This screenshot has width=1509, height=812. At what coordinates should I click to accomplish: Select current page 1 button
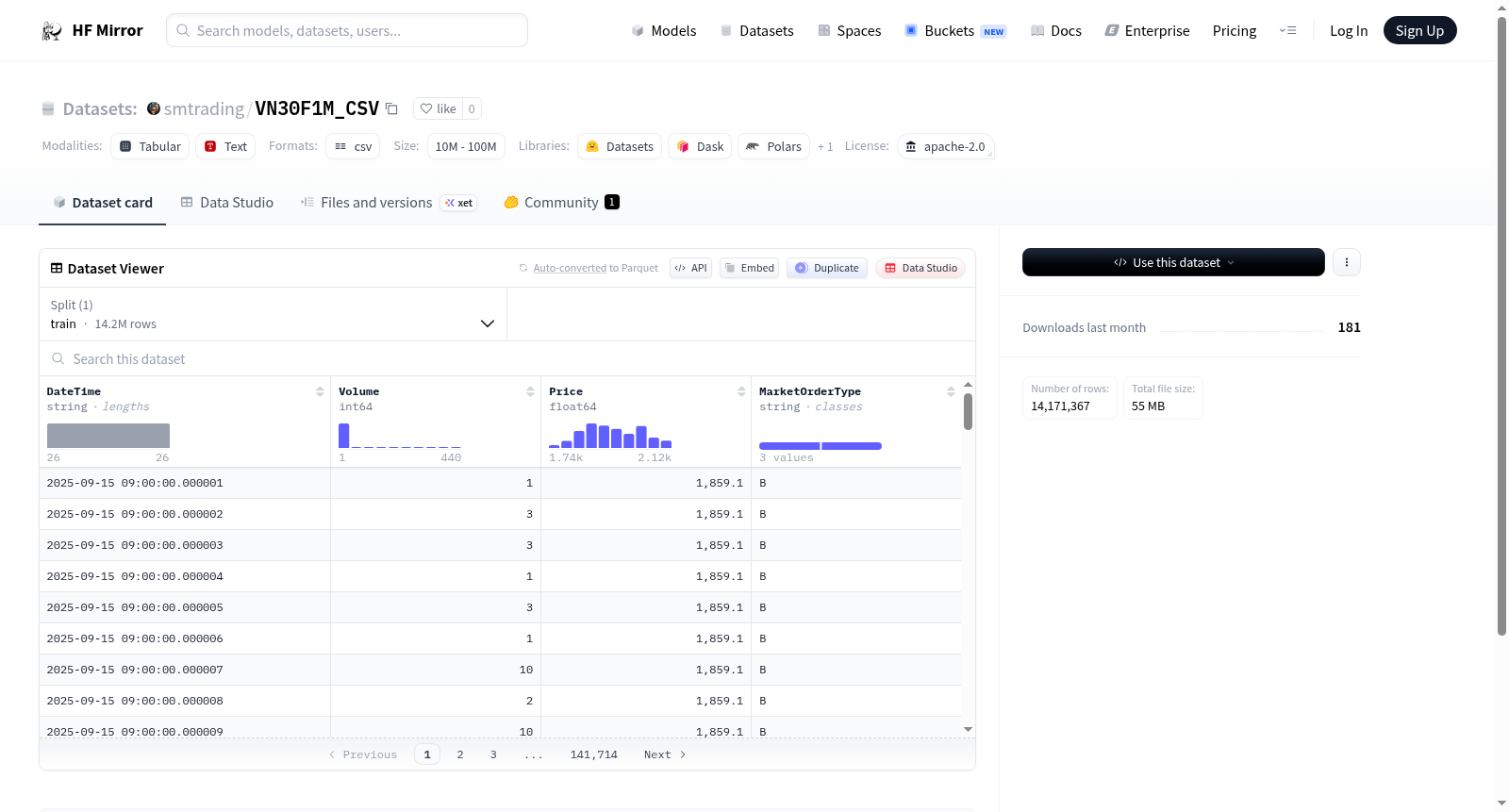pos(427,754)
